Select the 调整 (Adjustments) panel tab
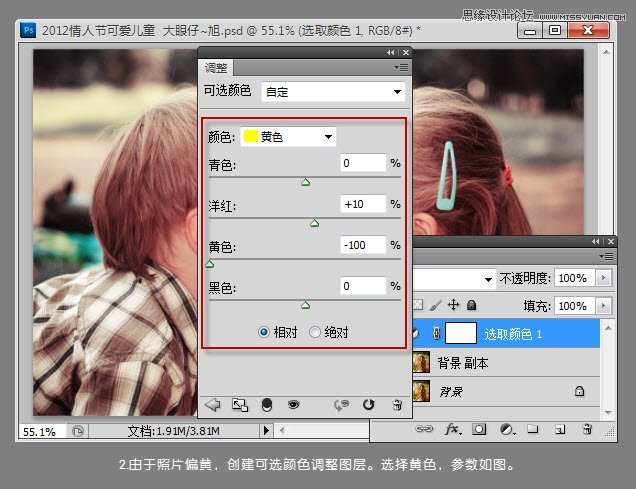 coord(216,68)
